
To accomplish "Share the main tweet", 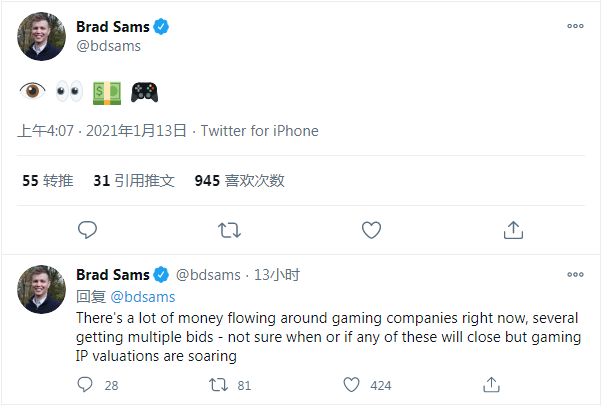I will [513, 230].
